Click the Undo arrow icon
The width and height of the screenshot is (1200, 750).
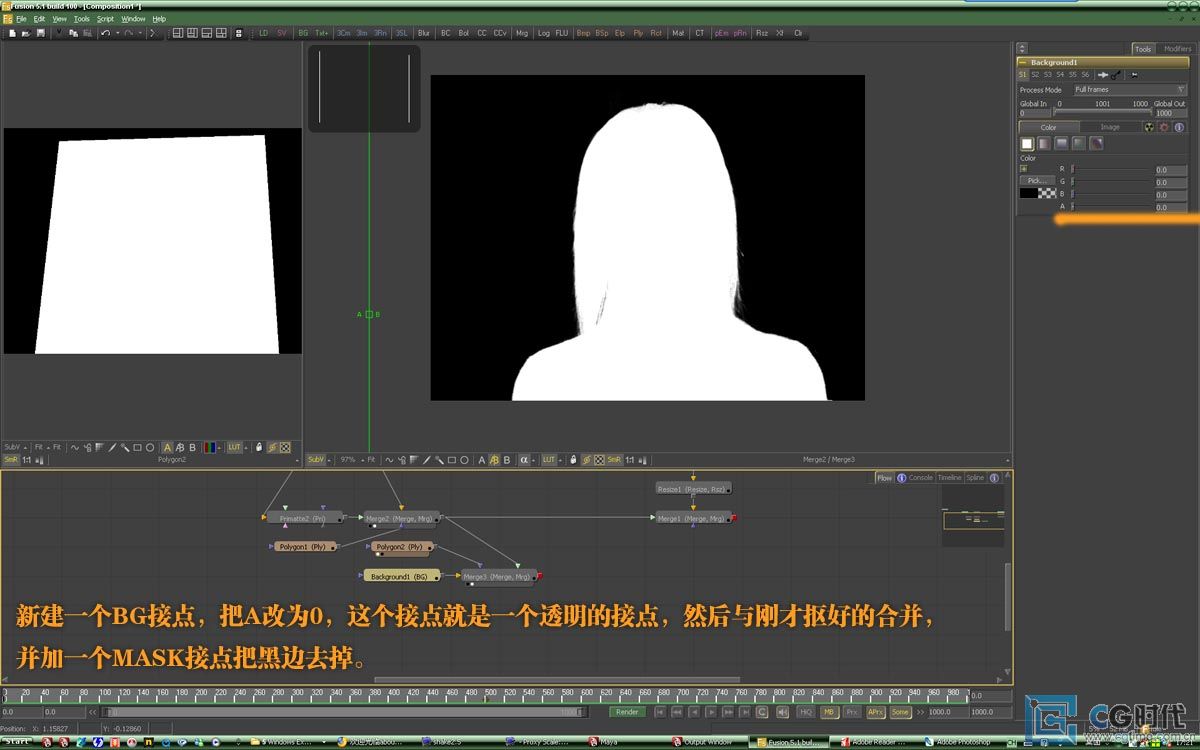[x=105, y=33]
